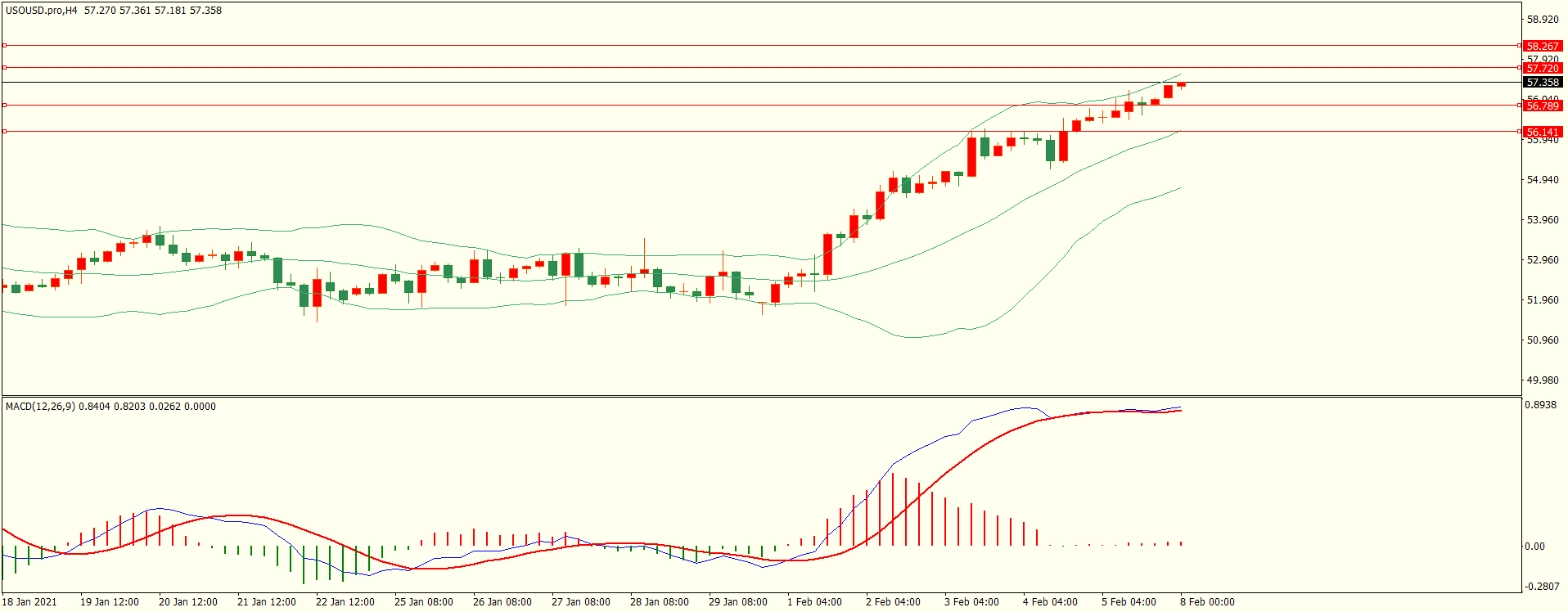Click the OHLC values 57.270 57.361 57.181 57.358
Image resolution: width=1568 pixels, height=612 pixels.
click(x=153, y=11)
